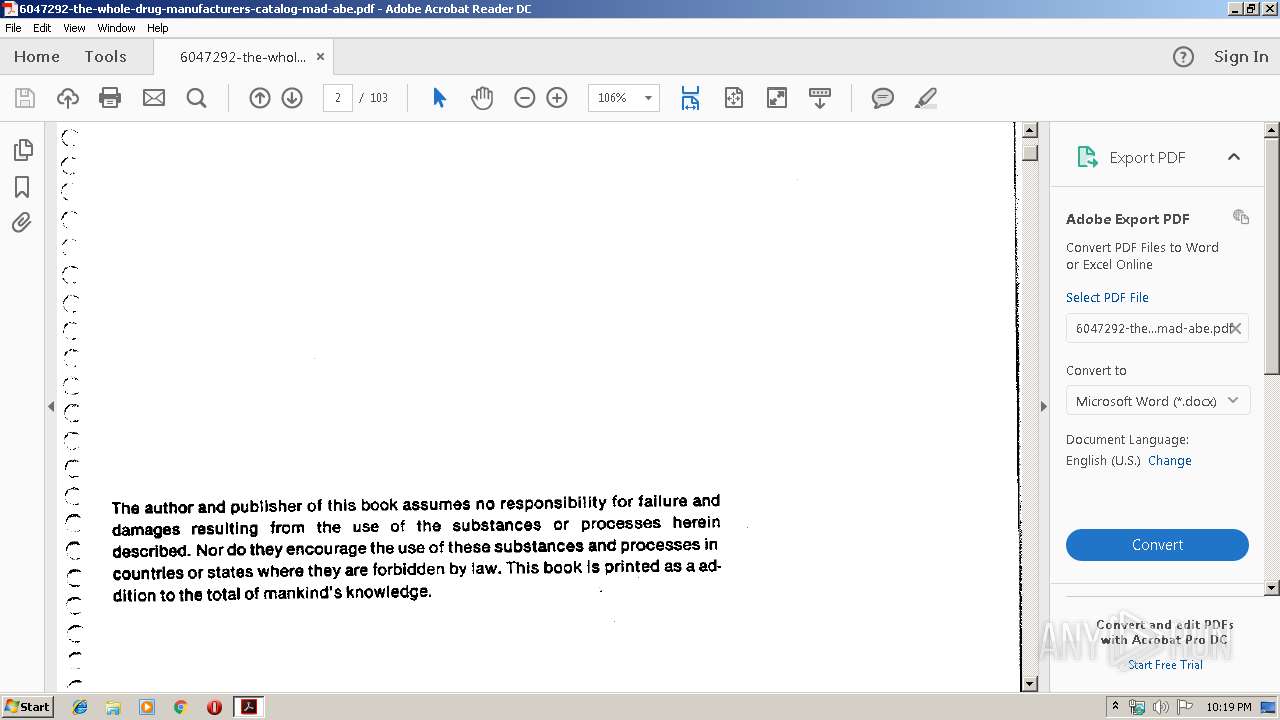
Task: Collapse the left navigation pane arrow
Action: coord(51,406)
